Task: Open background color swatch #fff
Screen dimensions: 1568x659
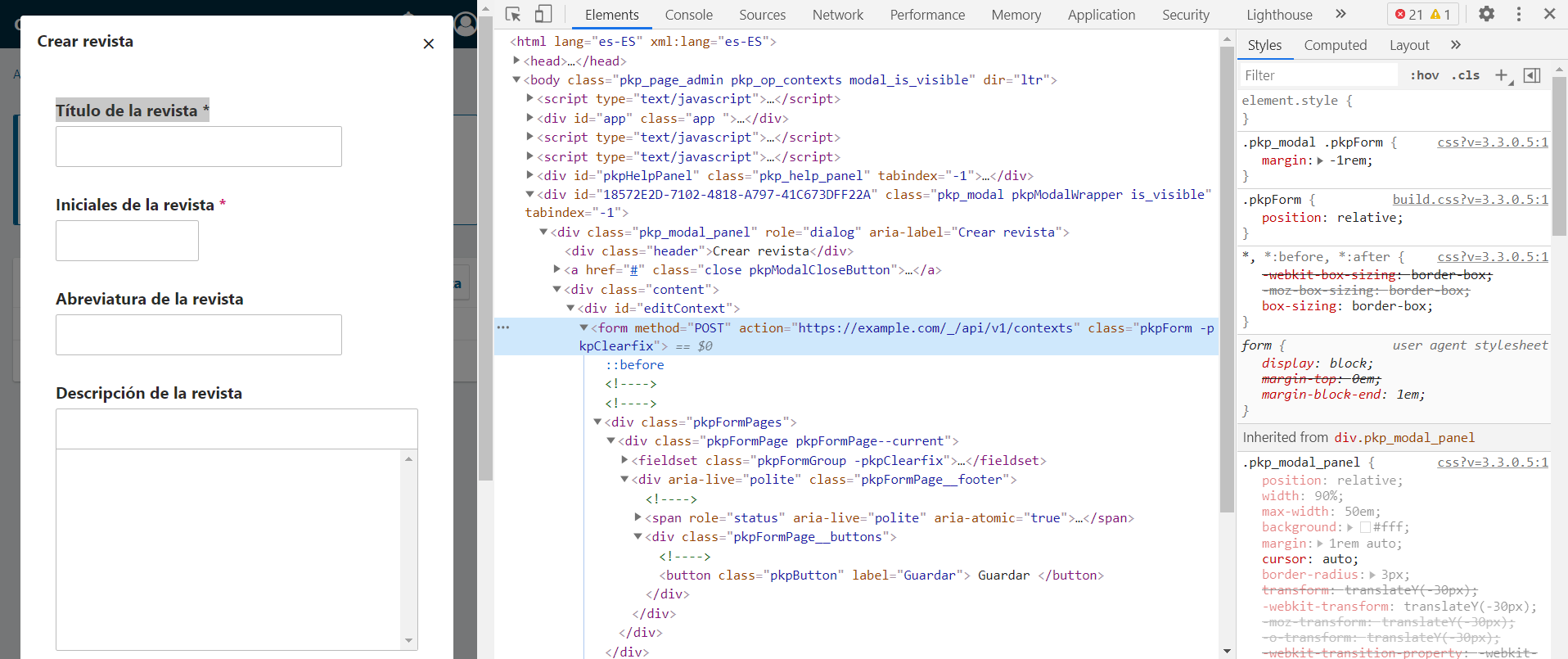Action: click(1365, 527)
